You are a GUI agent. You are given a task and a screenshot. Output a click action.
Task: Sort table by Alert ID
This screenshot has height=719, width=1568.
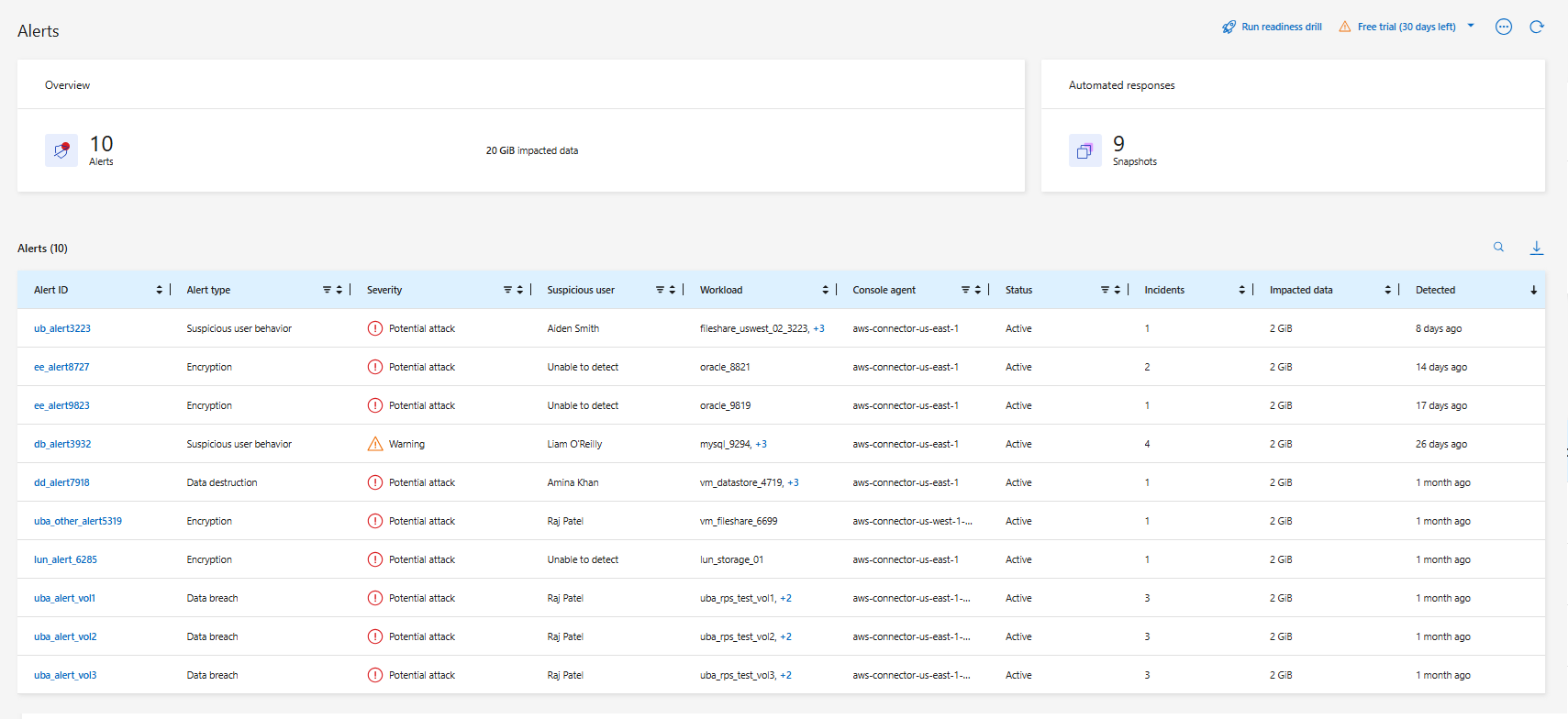[159, 290]
